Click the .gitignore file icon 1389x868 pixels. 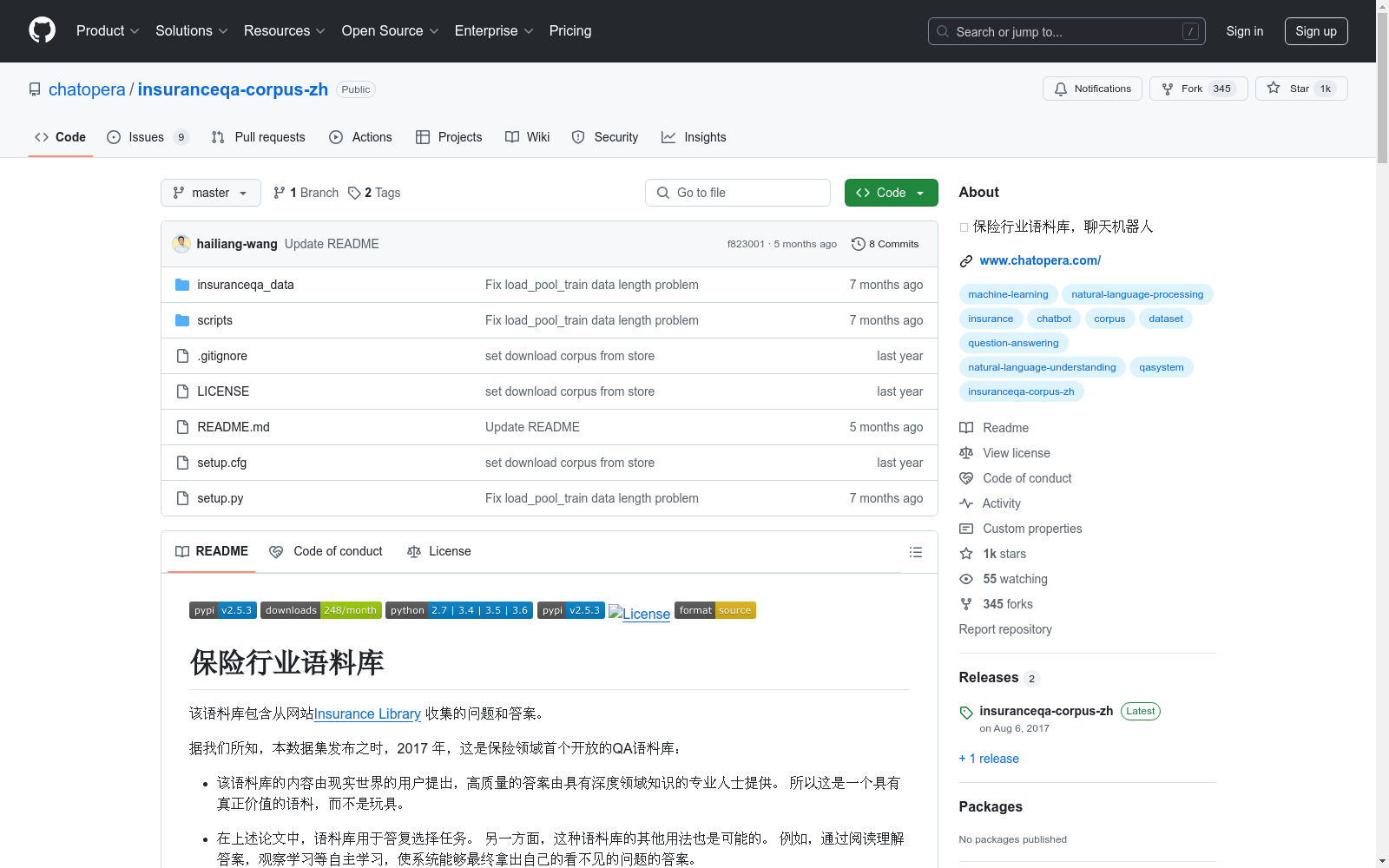[x=182, y=356]
